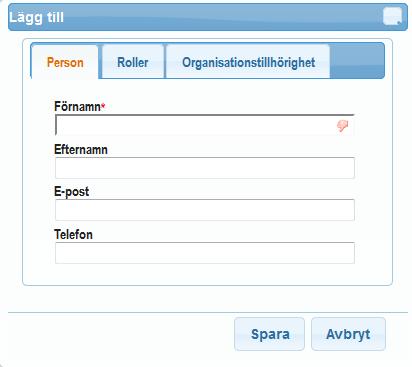Cancel using the Avbryt button
Image resolution: width=412 pixels, height=367 pixels.
[x=348, y=334]
